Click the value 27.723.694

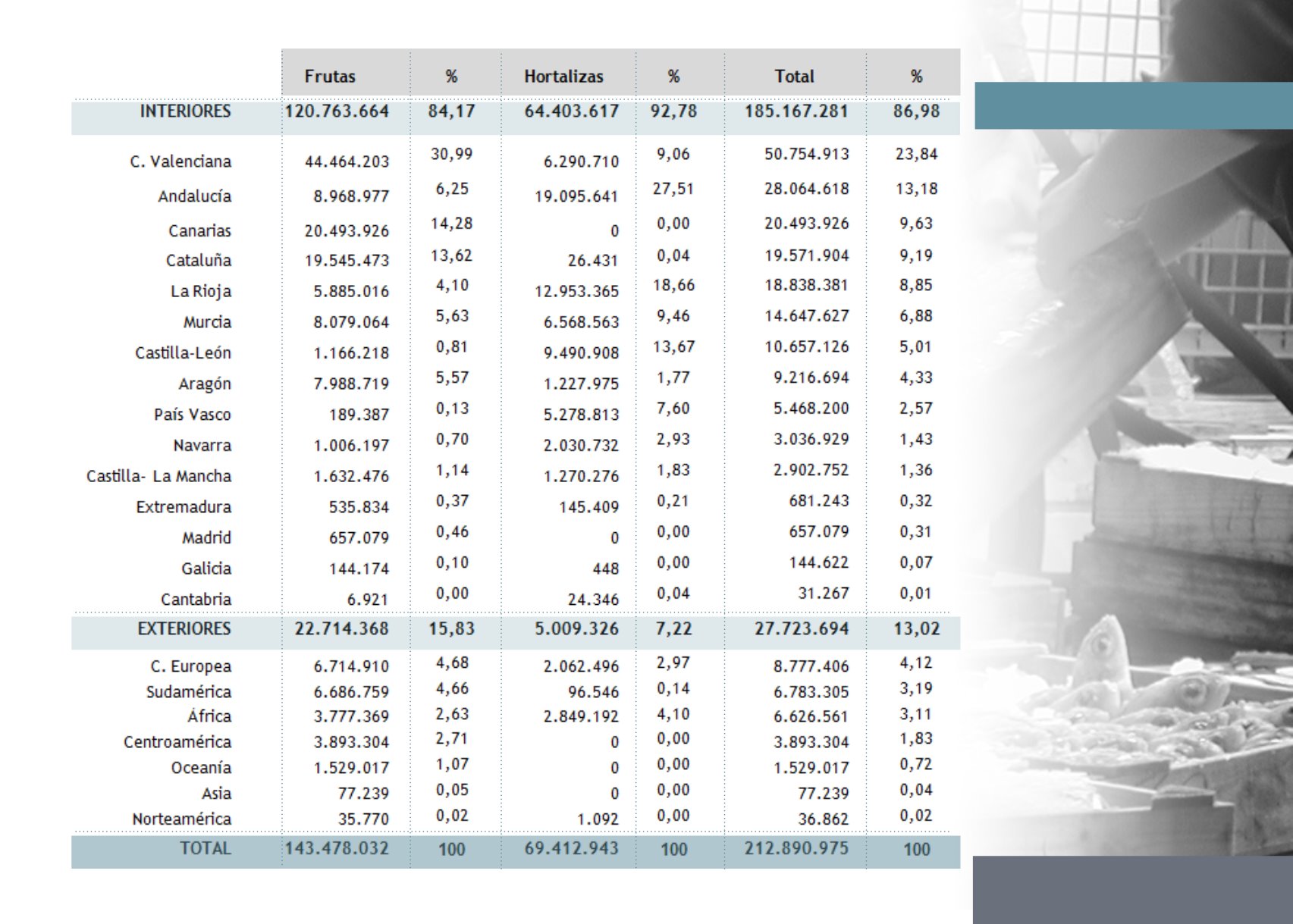[802, 629]
